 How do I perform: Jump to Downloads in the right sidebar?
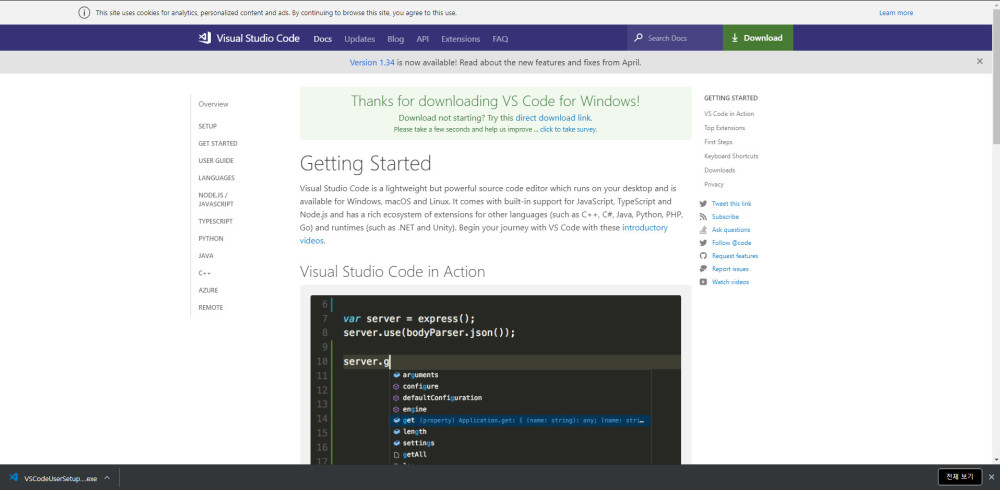click(x=719, y=170)
